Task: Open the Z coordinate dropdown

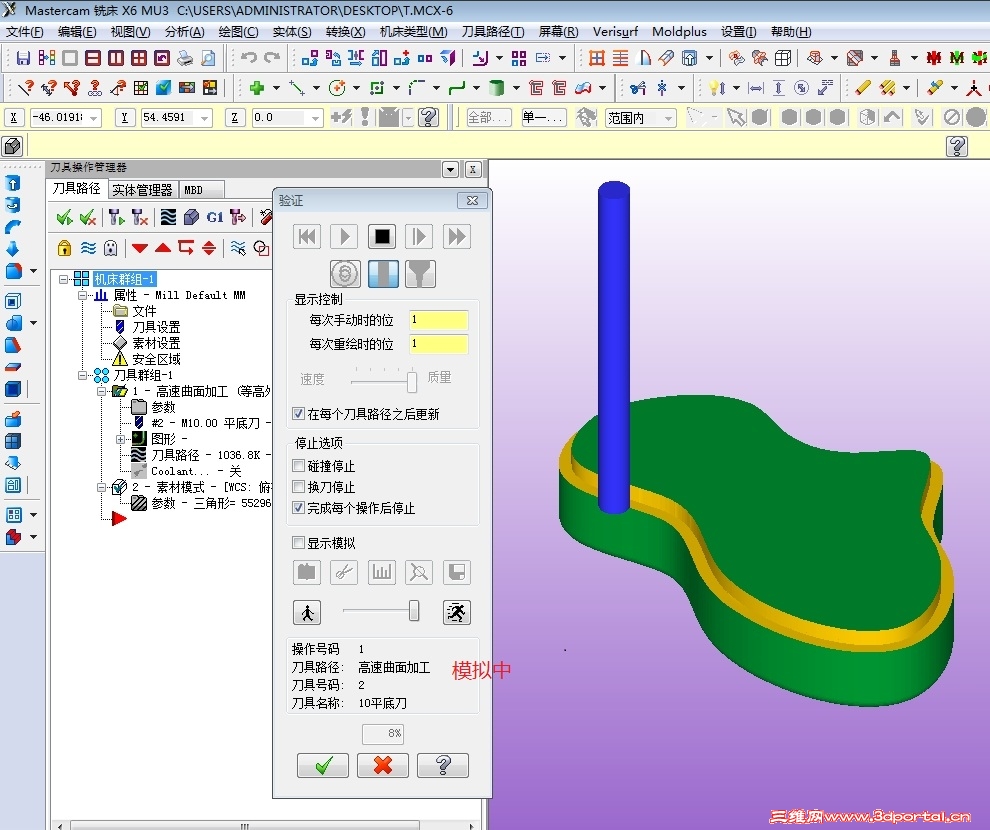Action: (x=315, y=117)
